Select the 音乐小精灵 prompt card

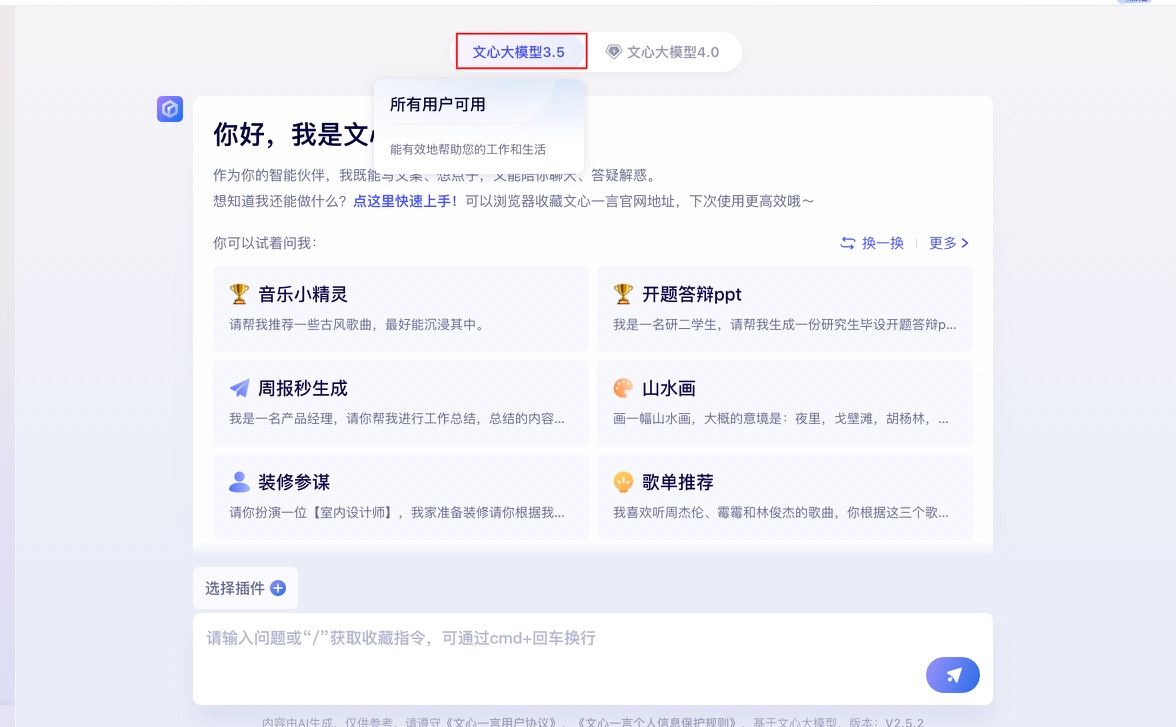pyautogui.click(x=400, y=308)
